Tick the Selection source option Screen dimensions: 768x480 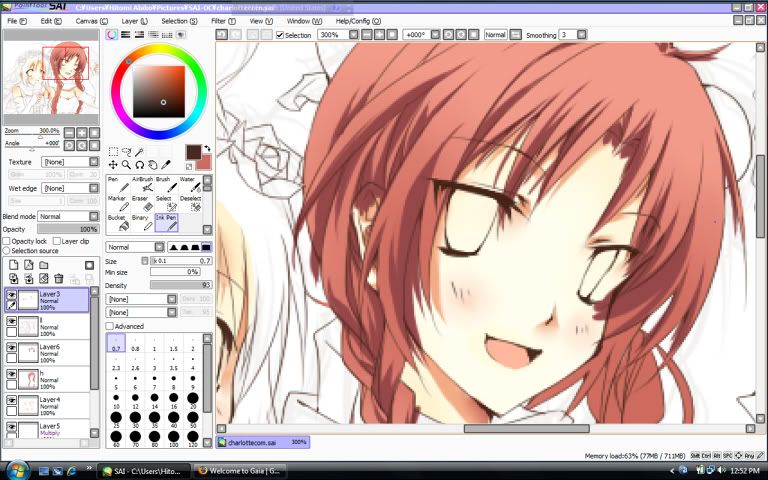tap(6, 250)
